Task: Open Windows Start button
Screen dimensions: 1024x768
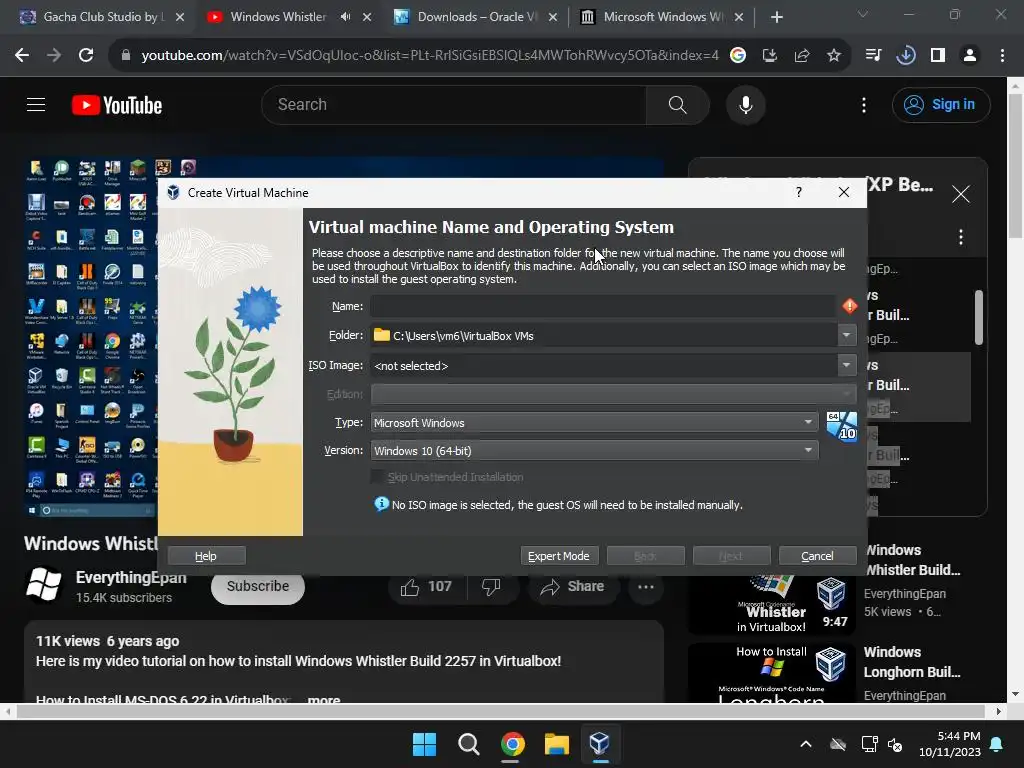Action: tap(424, 744)
